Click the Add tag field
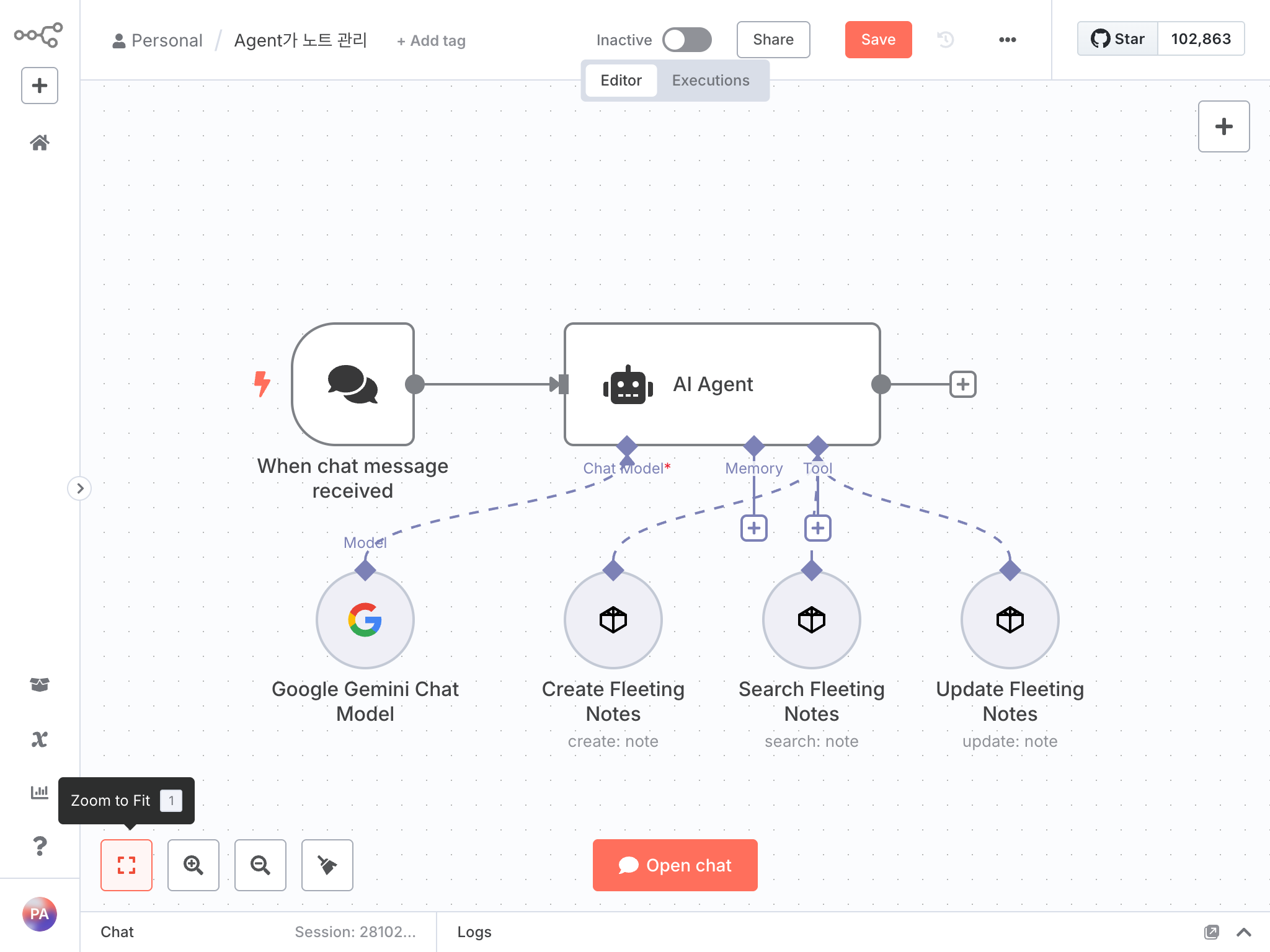 point(432,41)
